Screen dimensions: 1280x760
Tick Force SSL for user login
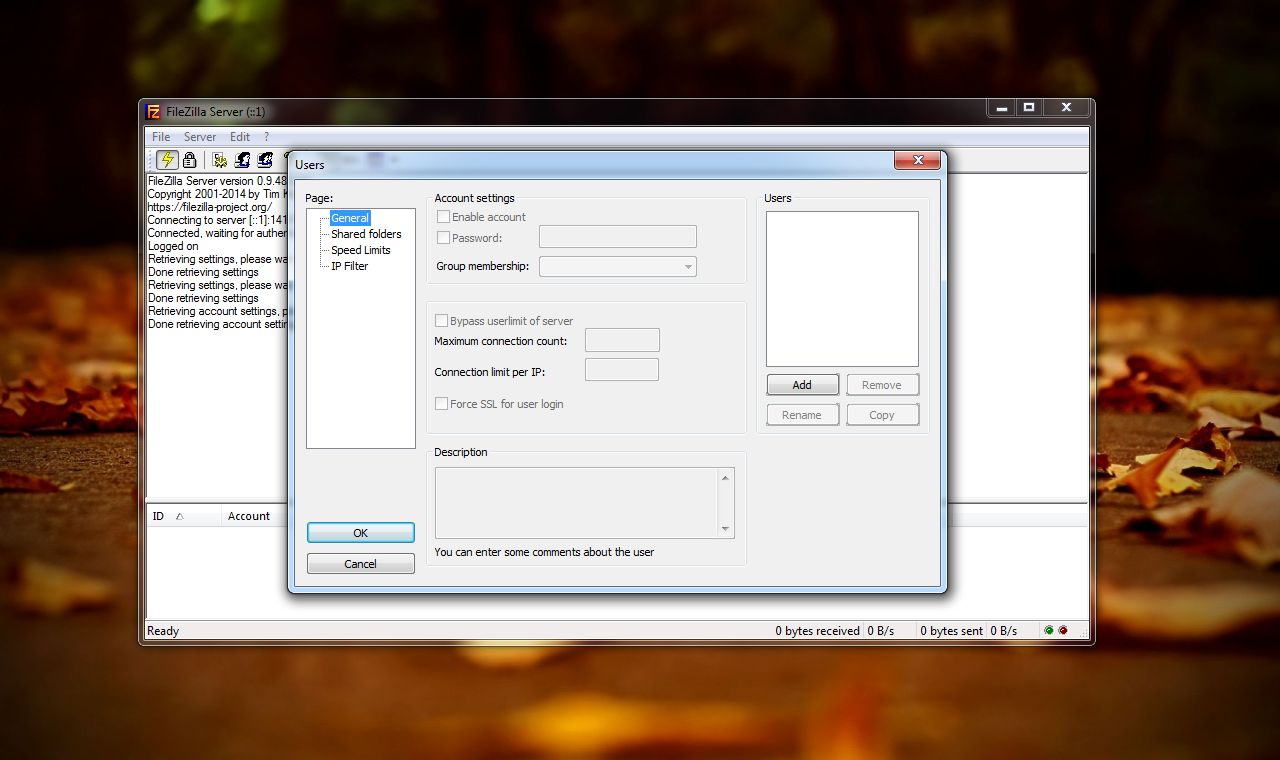coord(441,404)
